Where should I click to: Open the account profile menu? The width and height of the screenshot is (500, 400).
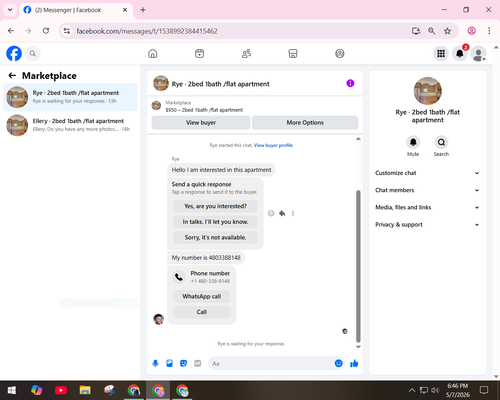[479, 53]
